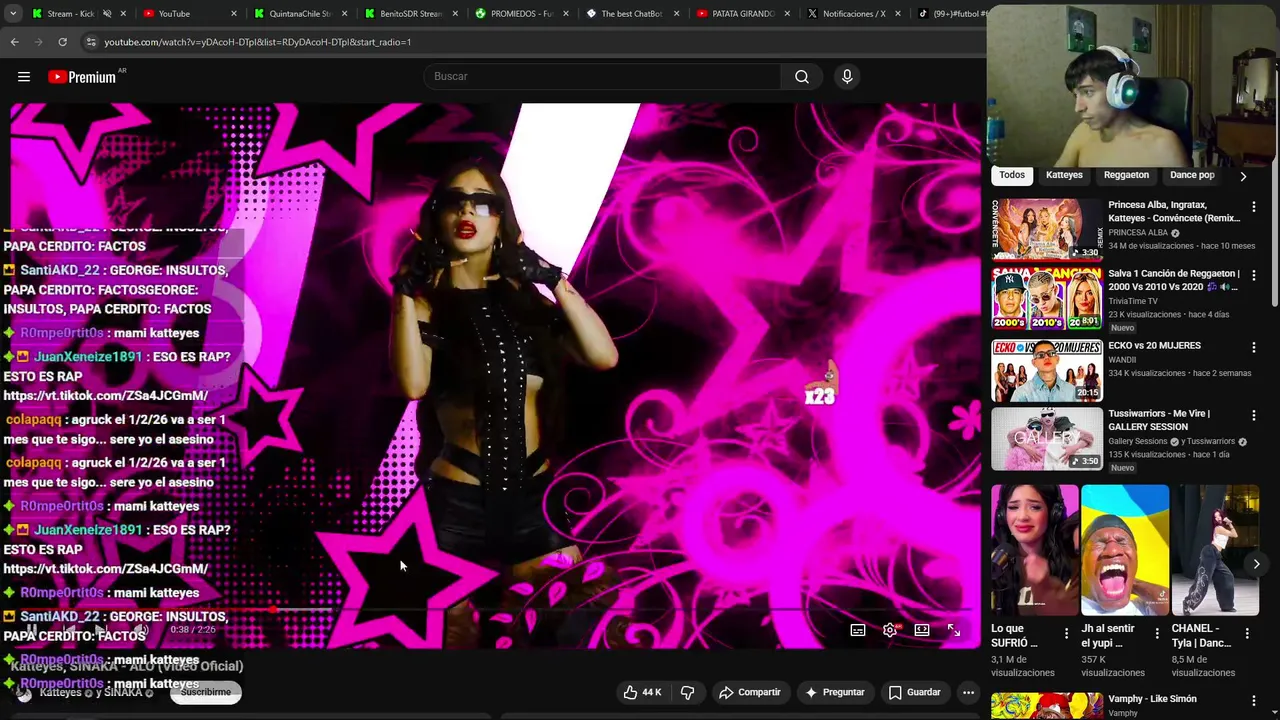
Task: Show more filter chips with right arrow
Action: pyautogui.click(x=1243, y=176)
